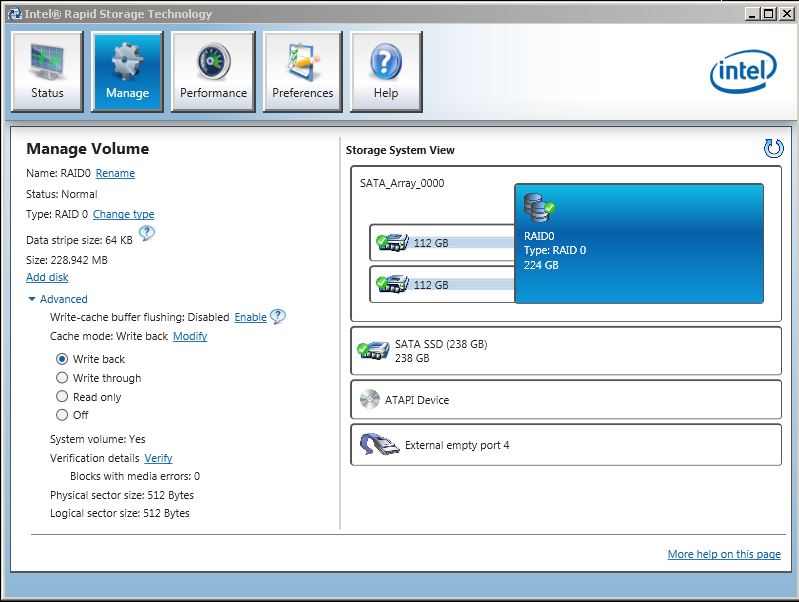799x602 pixels.
Task: Click System volume: Yes text
Action: [98, 439]
